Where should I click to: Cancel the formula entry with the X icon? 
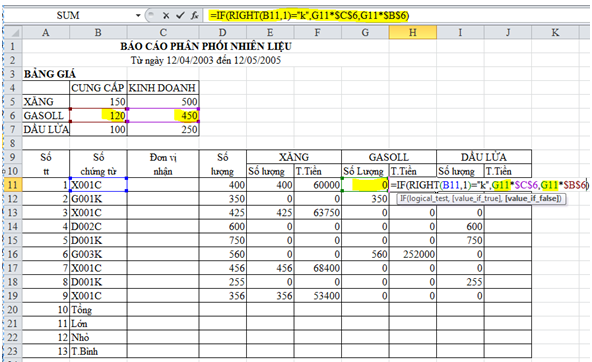pos(166,15)
